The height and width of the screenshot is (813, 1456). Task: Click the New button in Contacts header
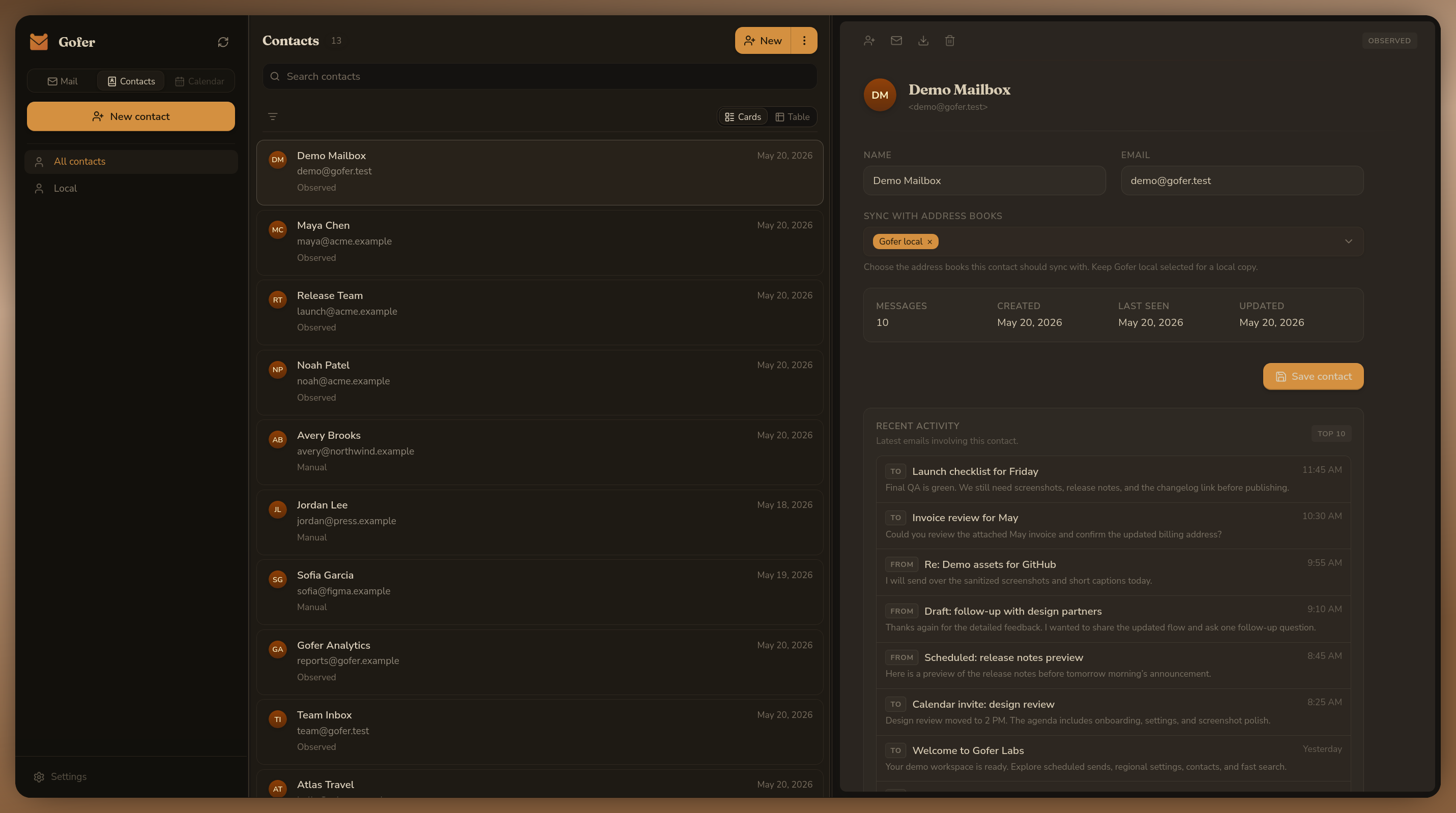[763, 41]
